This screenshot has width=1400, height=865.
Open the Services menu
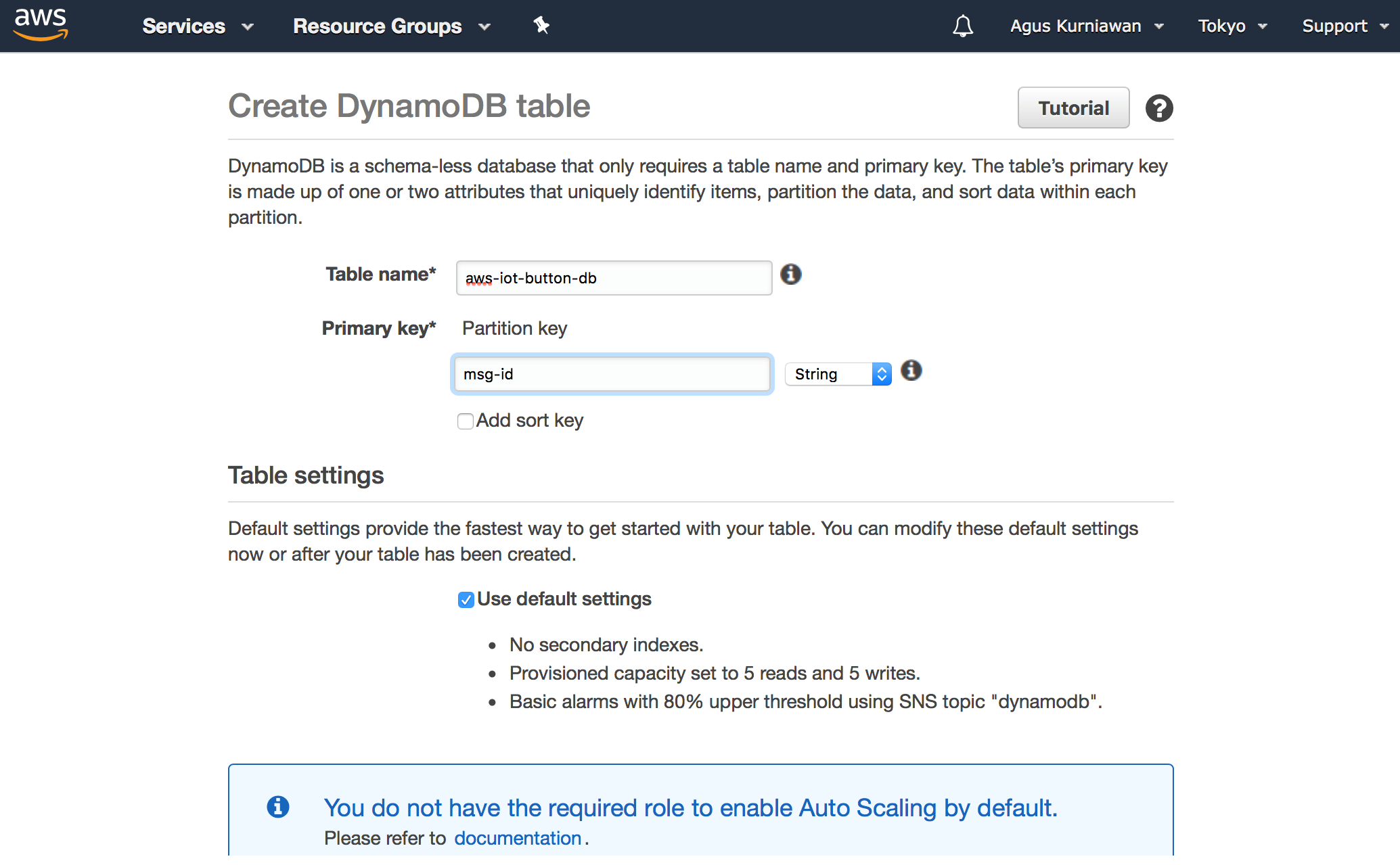point(197,26)
